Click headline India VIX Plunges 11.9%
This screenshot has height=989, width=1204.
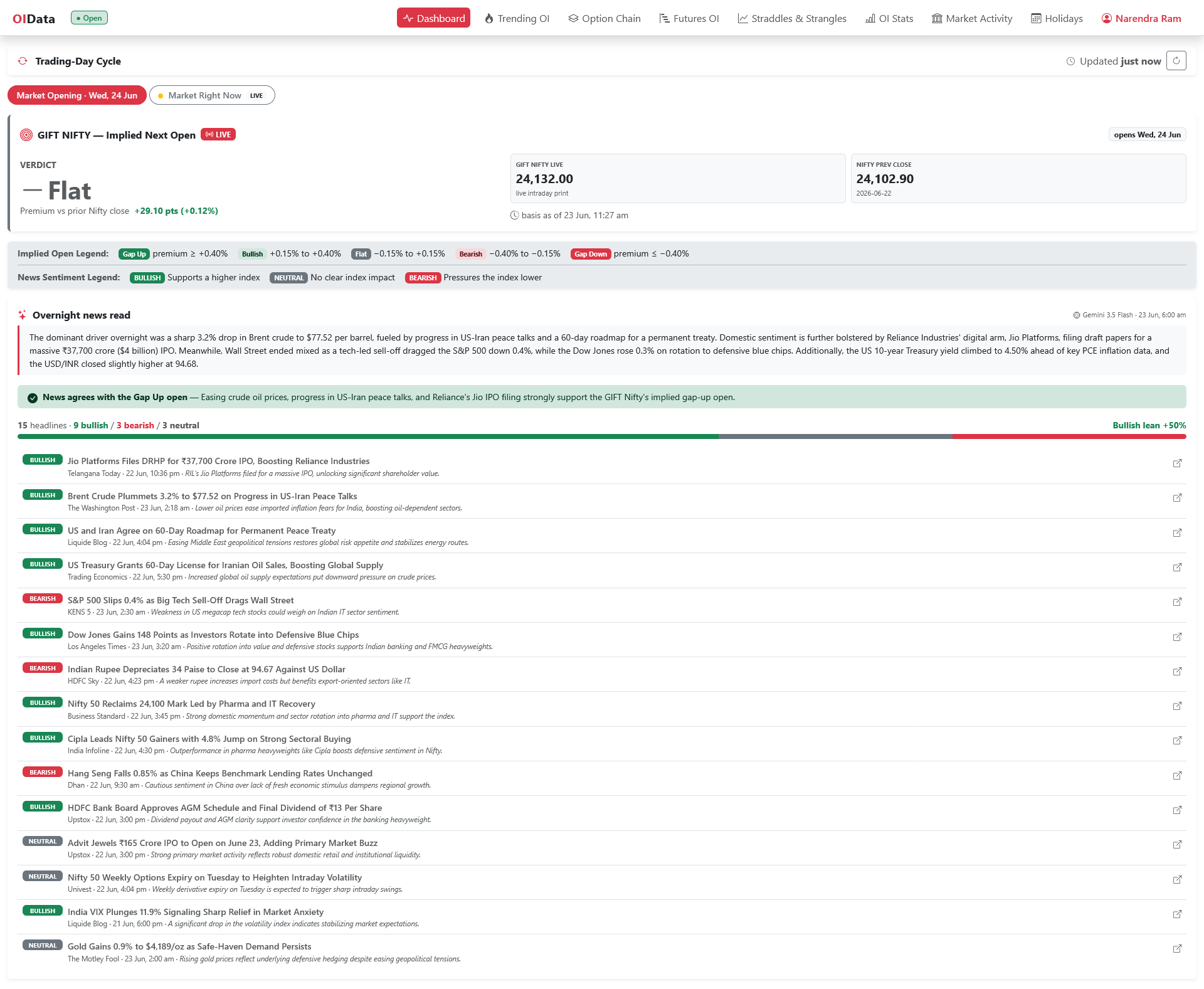coord(196,912)
